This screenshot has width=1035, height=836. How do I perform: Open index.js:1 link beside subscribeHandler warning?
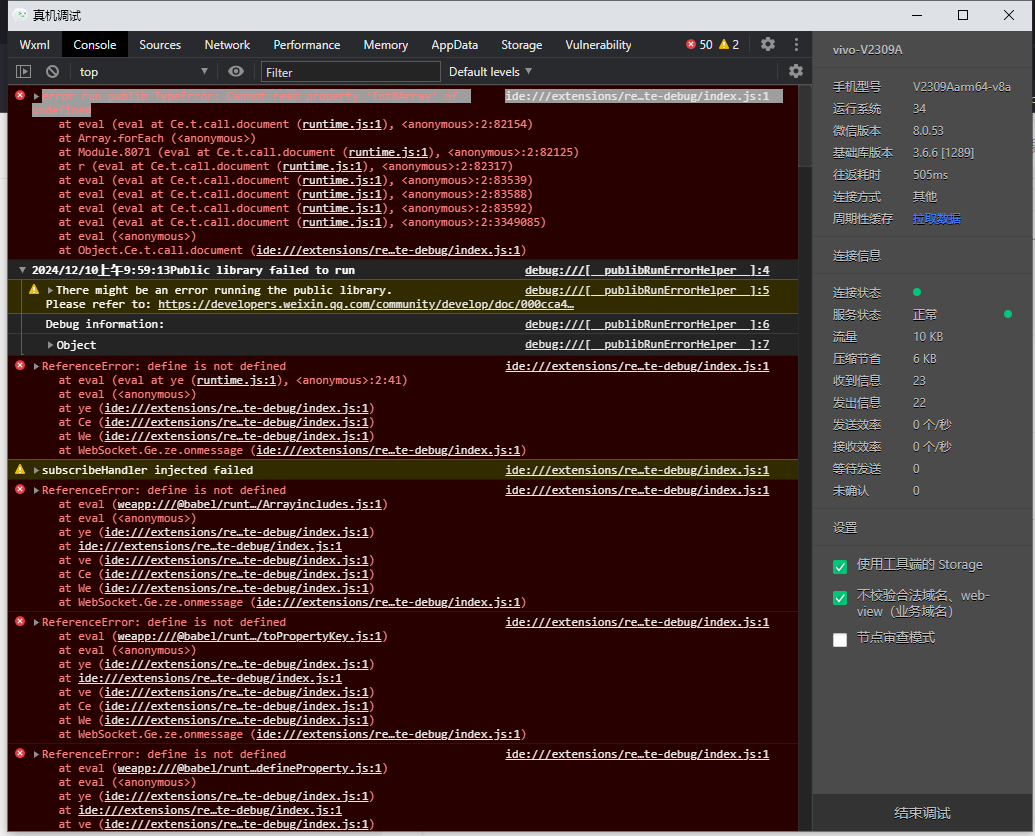[637, 470]
